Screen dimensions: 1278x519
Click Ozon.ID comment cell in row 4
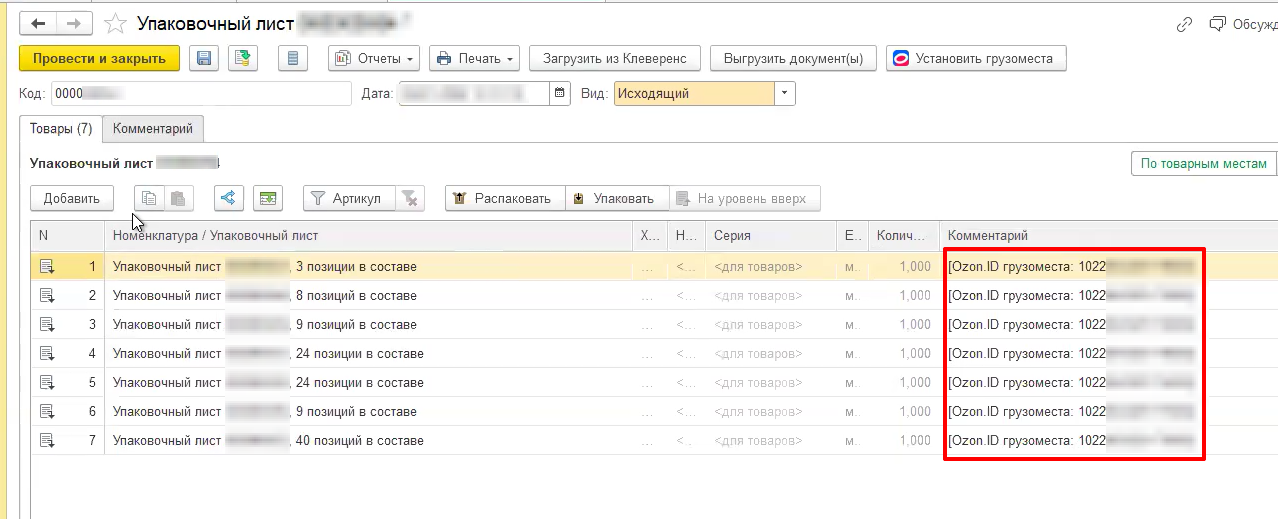[1108, 354]
